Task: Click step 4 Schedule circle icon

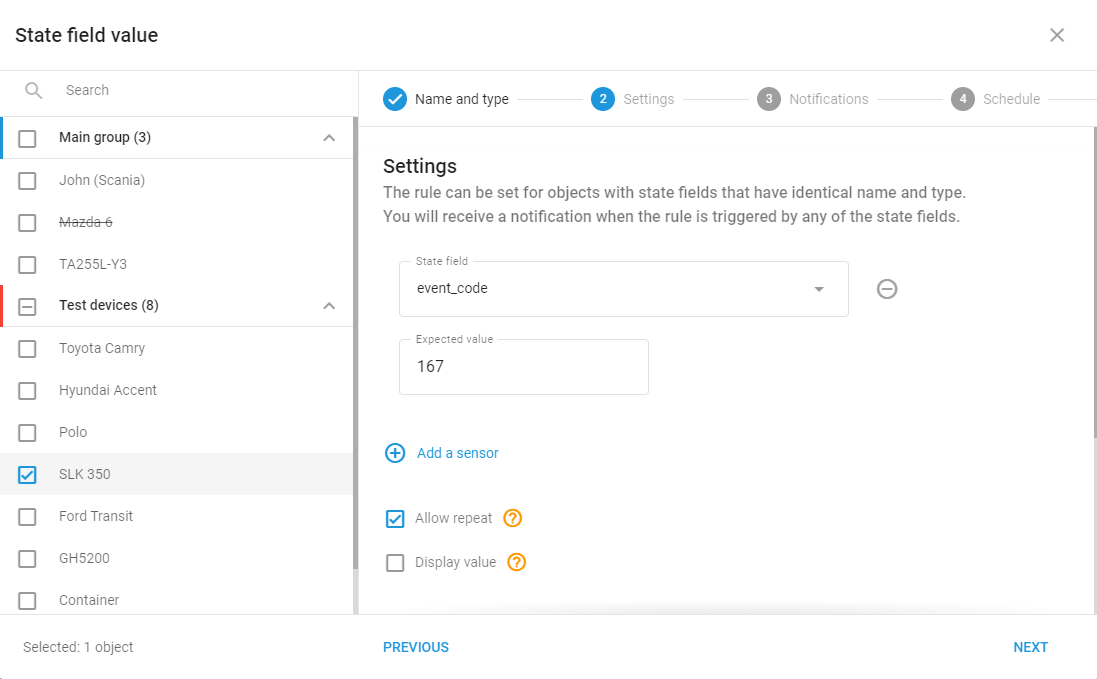Action: 962,99
